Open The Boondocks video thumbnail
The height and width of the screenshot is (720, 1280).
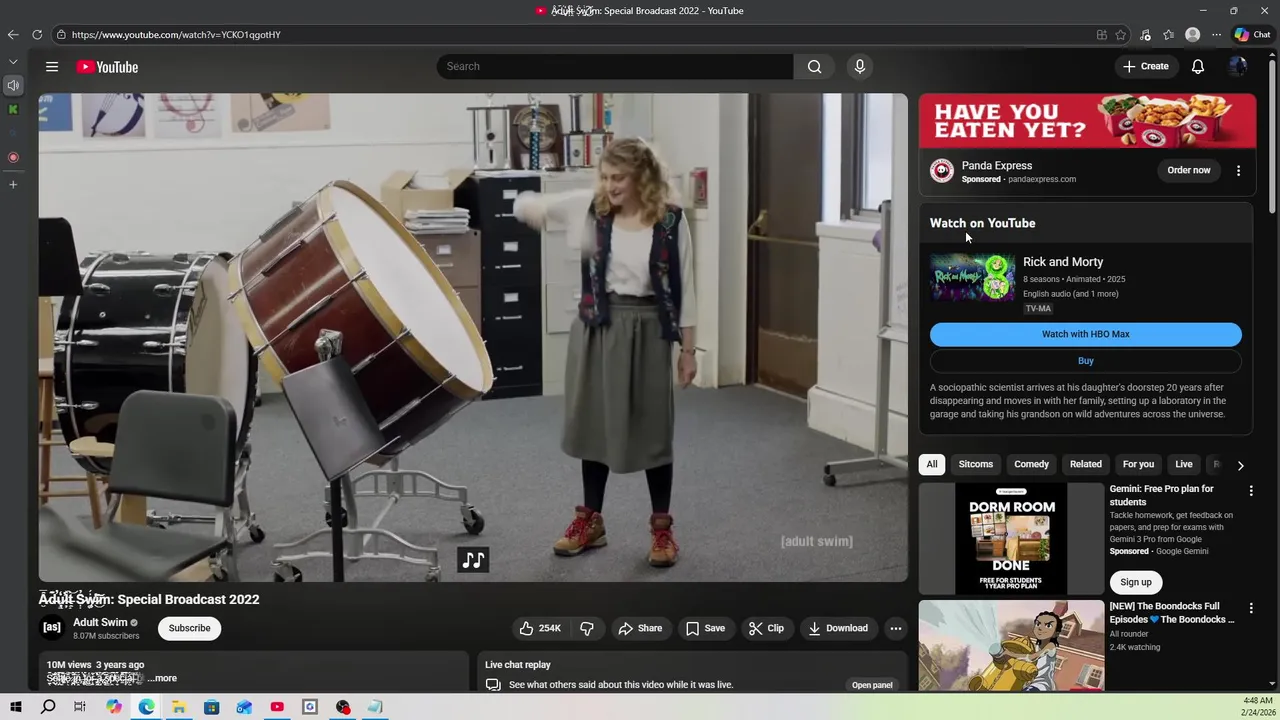1011,645
